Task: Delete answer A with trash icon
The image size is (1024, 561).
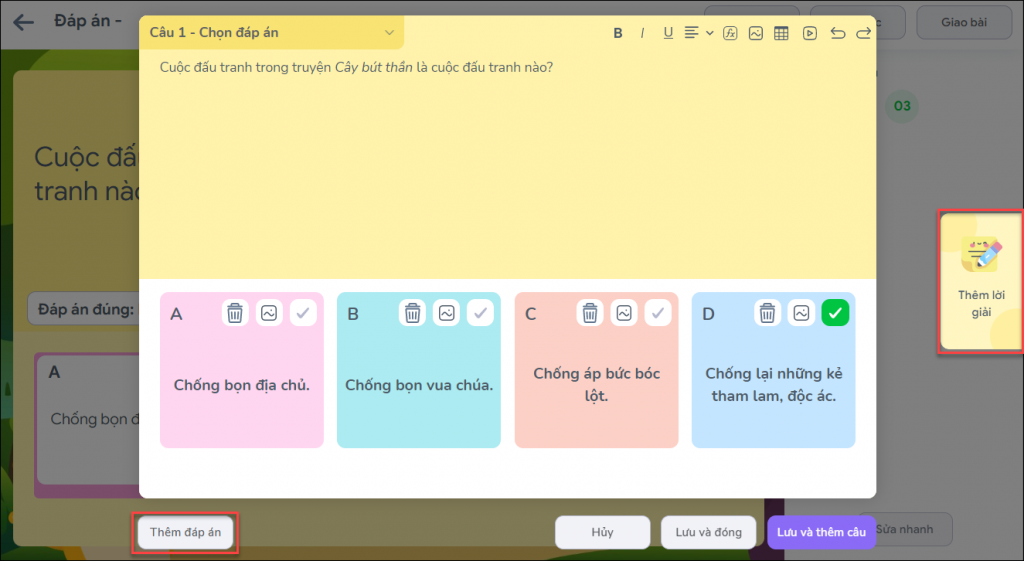Action: pos(235,313)
